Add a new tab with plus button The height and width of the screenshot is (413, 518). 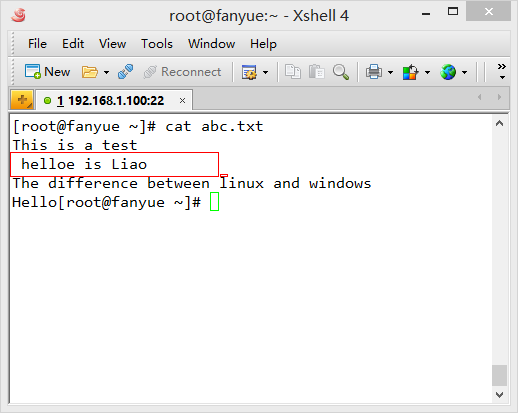(22, 100)
